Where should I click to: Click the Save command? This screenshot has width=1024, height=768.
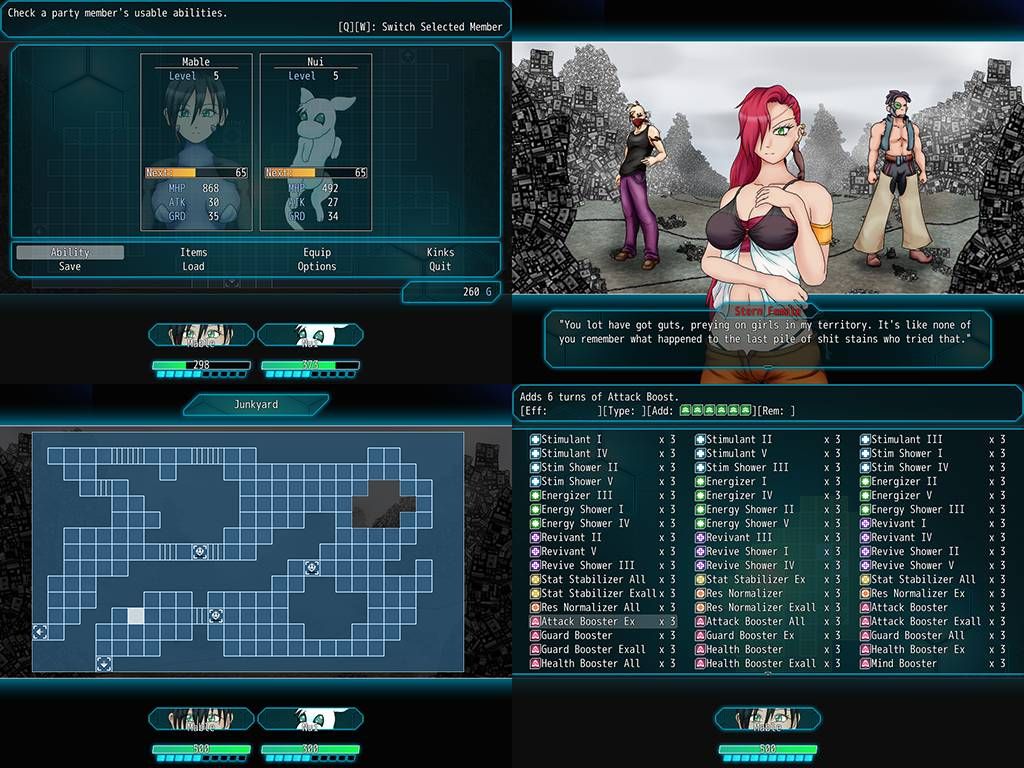click(70, 266)
